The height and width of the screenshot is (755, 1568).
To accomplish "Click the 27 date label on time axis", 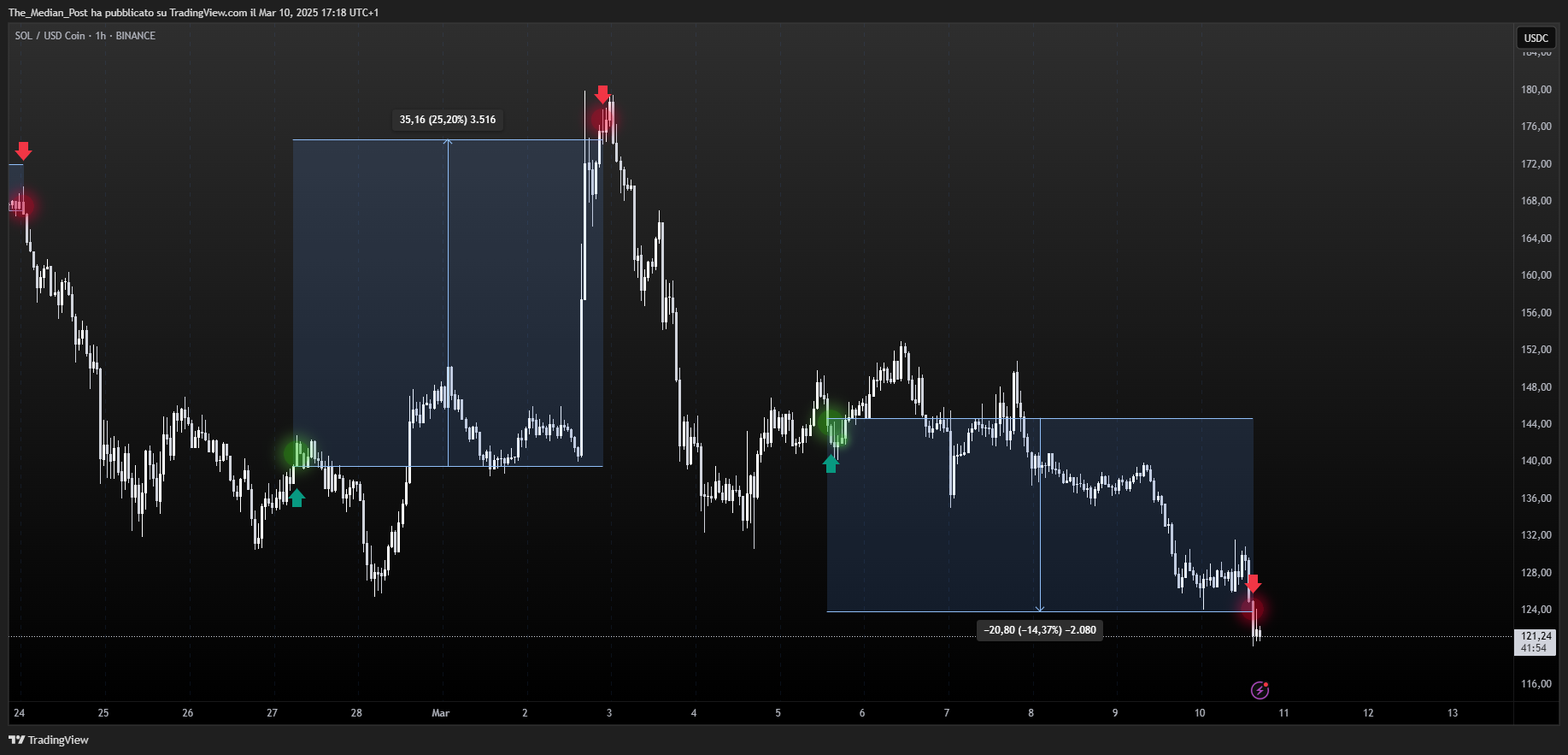I will (272, 713).
